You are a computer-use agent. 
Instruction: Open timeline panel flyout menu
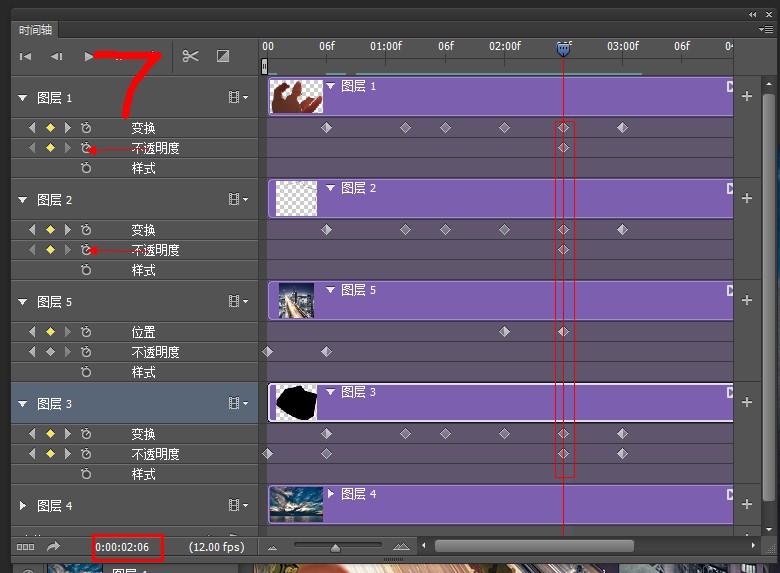coord(766,30)
